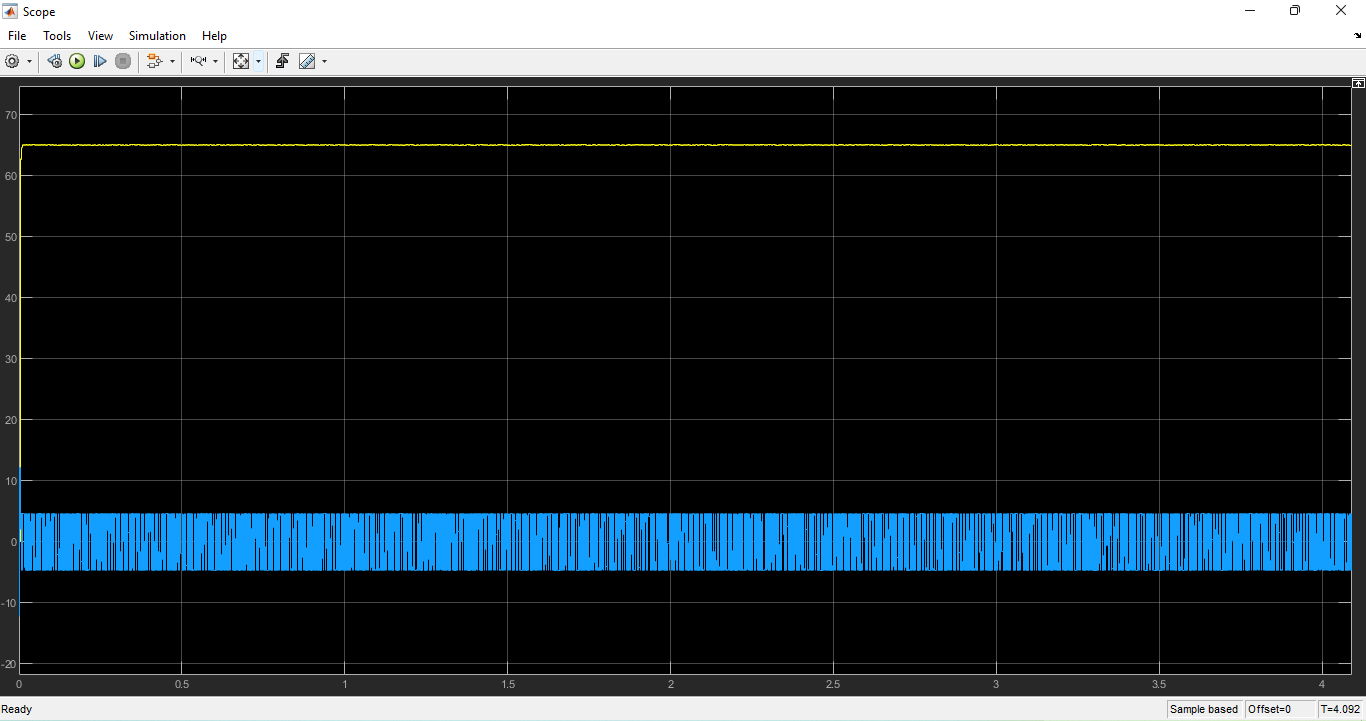Open the Tools menu
The height and width of the screenshot is (721, 1366).
click(x=57, y=36)
